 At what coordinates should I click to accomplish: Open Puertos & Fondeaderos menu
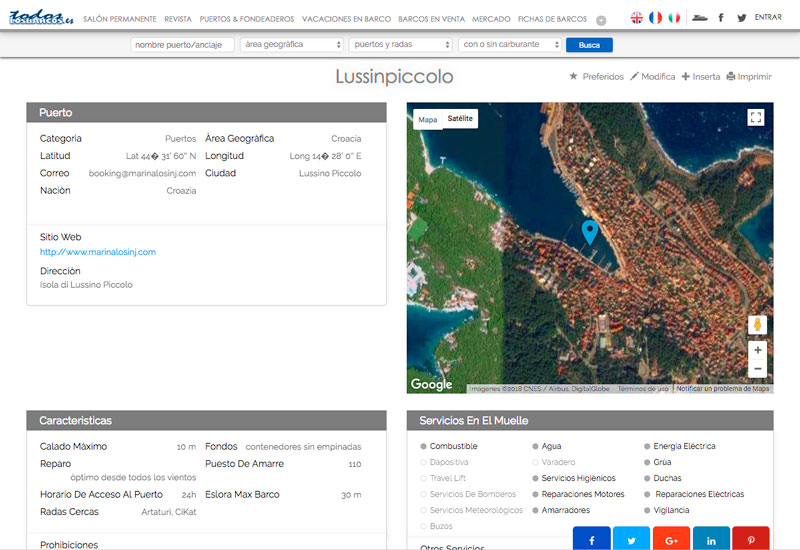tap(247, 19)
